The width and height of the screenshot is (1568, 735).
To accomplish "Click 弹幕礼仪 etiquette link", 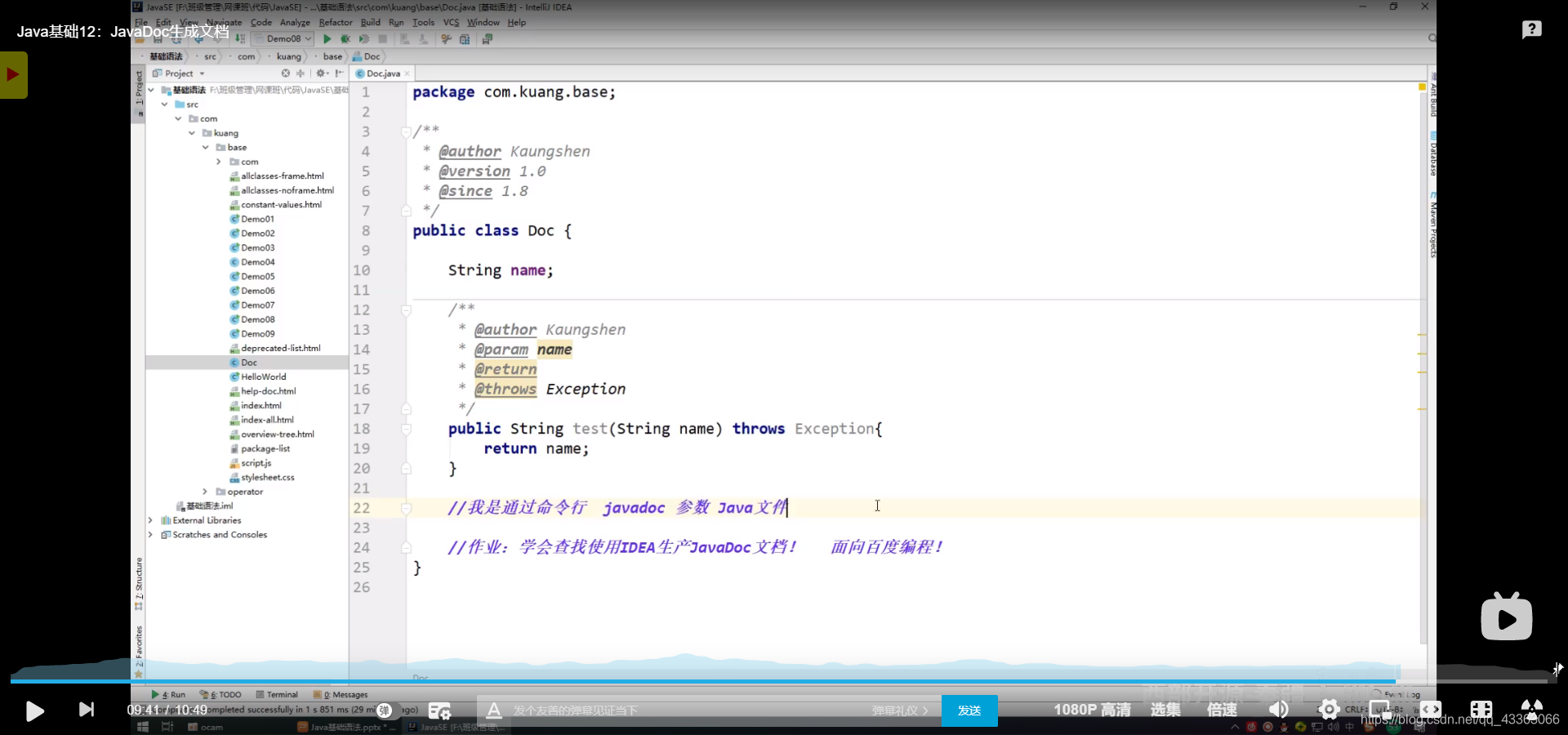I will (x=900, y=710).
